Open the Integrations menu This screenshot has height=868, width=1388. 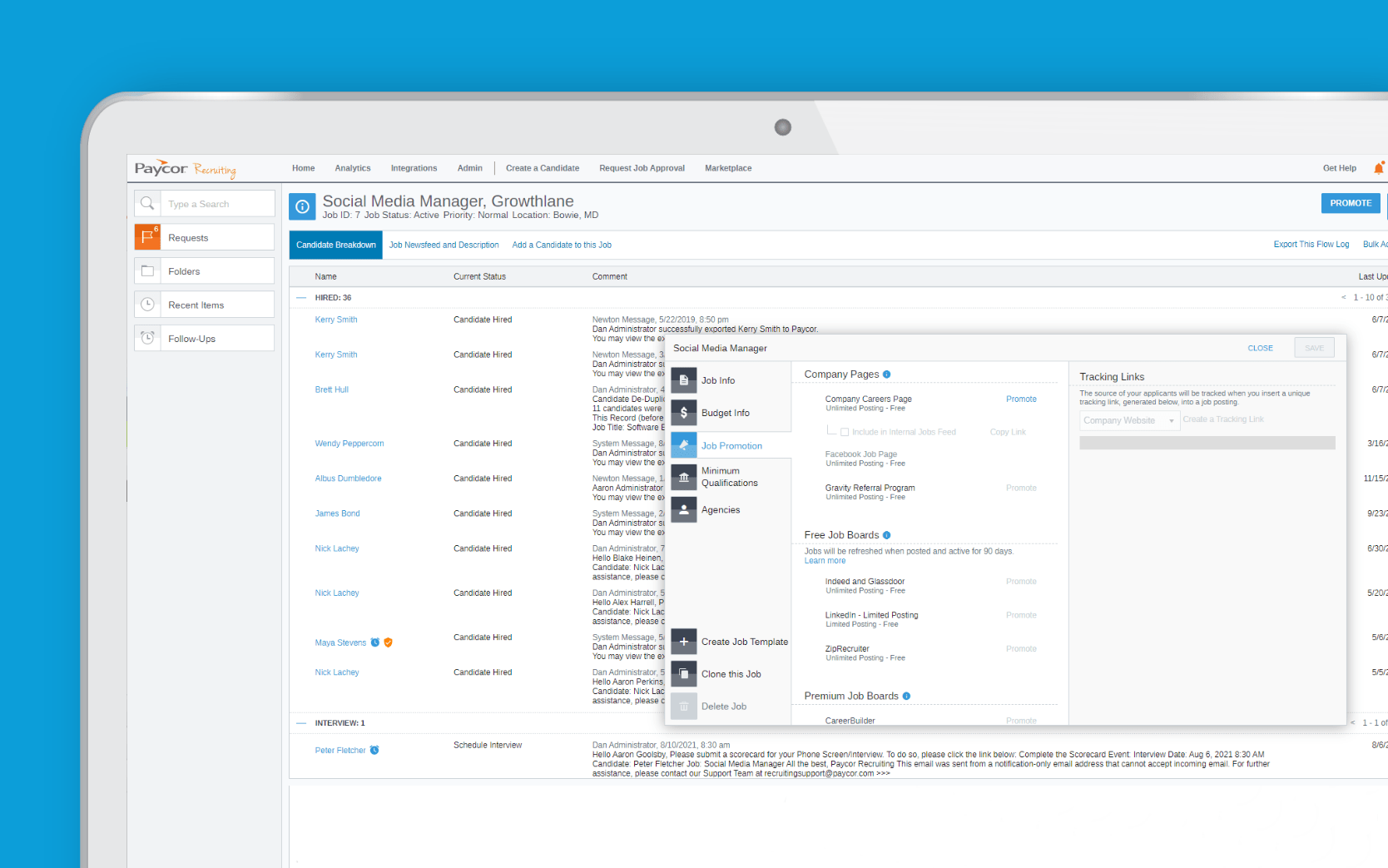coord(414,168)
